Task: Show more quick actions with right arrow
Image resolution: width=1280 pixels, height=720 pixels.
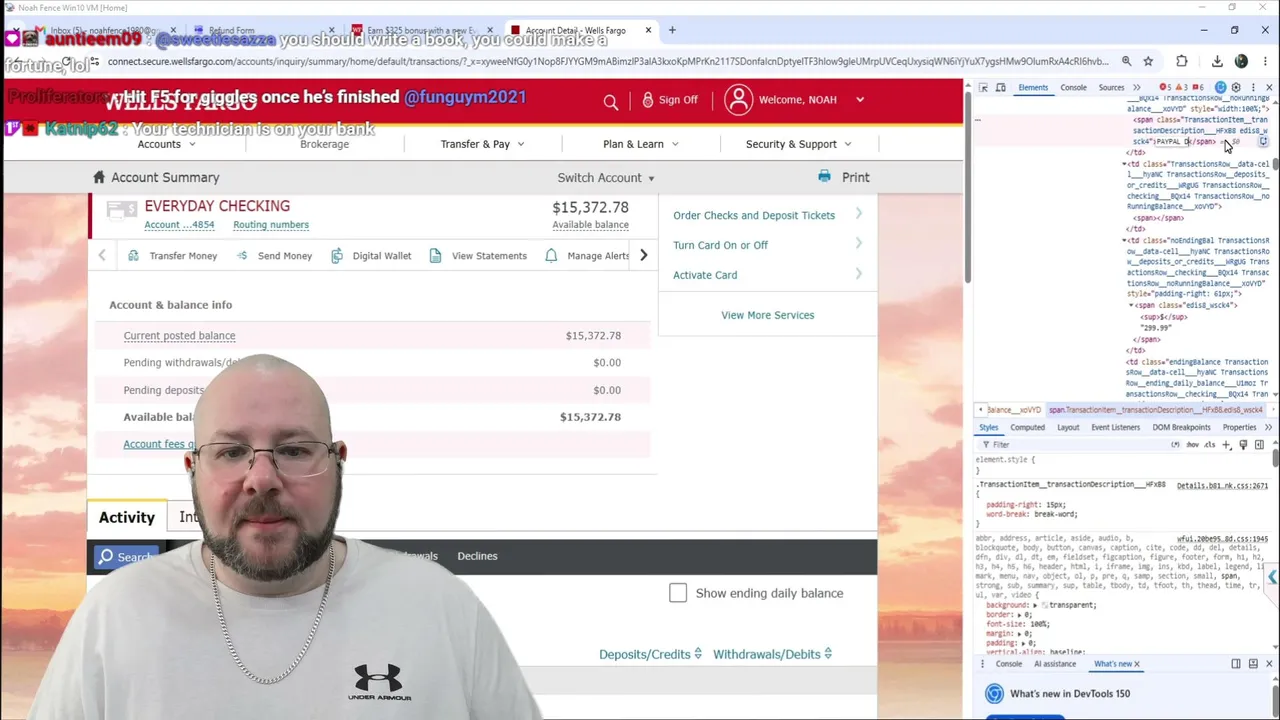Action: point(643,256)
